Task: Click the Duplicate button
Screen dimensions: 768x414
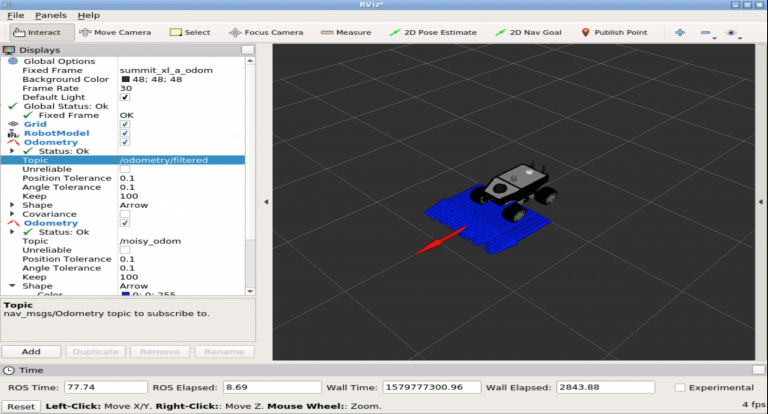Action: click(x=96, y=352)
